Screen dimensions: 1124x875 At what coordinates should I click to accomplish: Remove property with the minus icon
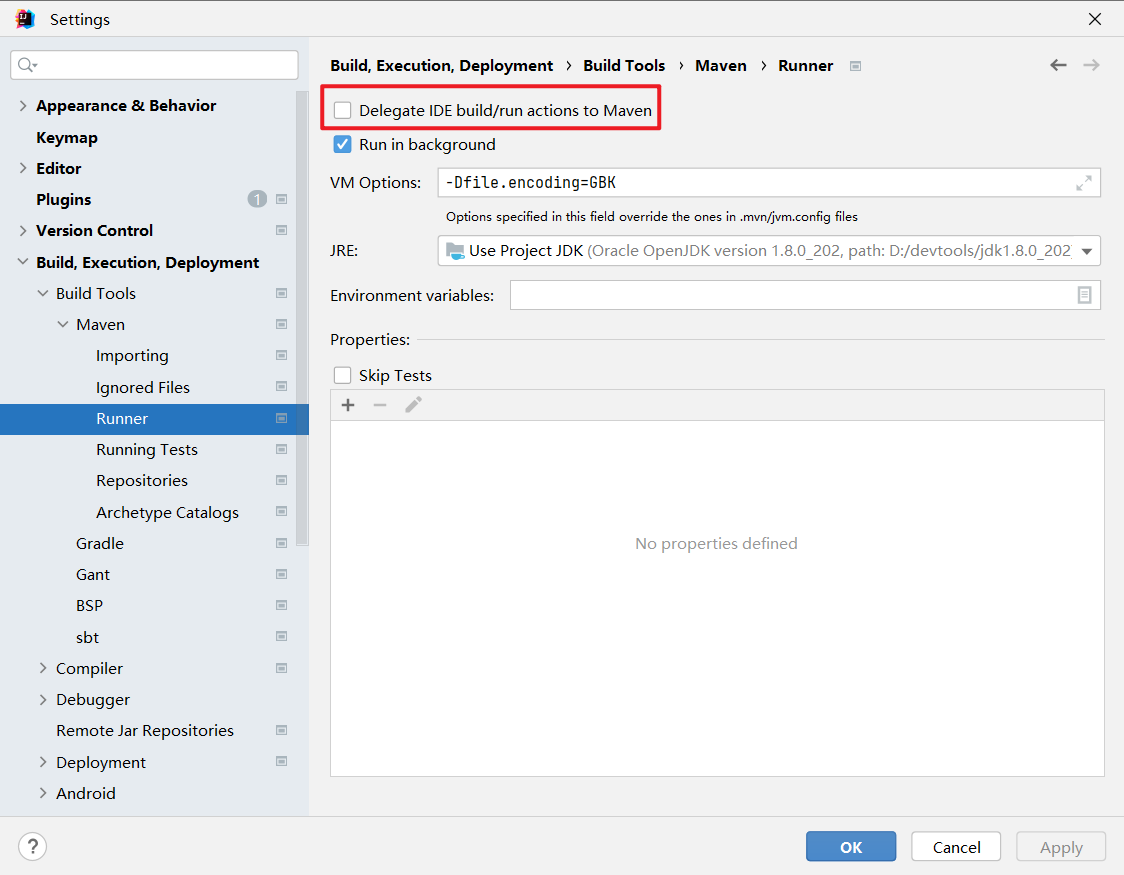[380, 405]
